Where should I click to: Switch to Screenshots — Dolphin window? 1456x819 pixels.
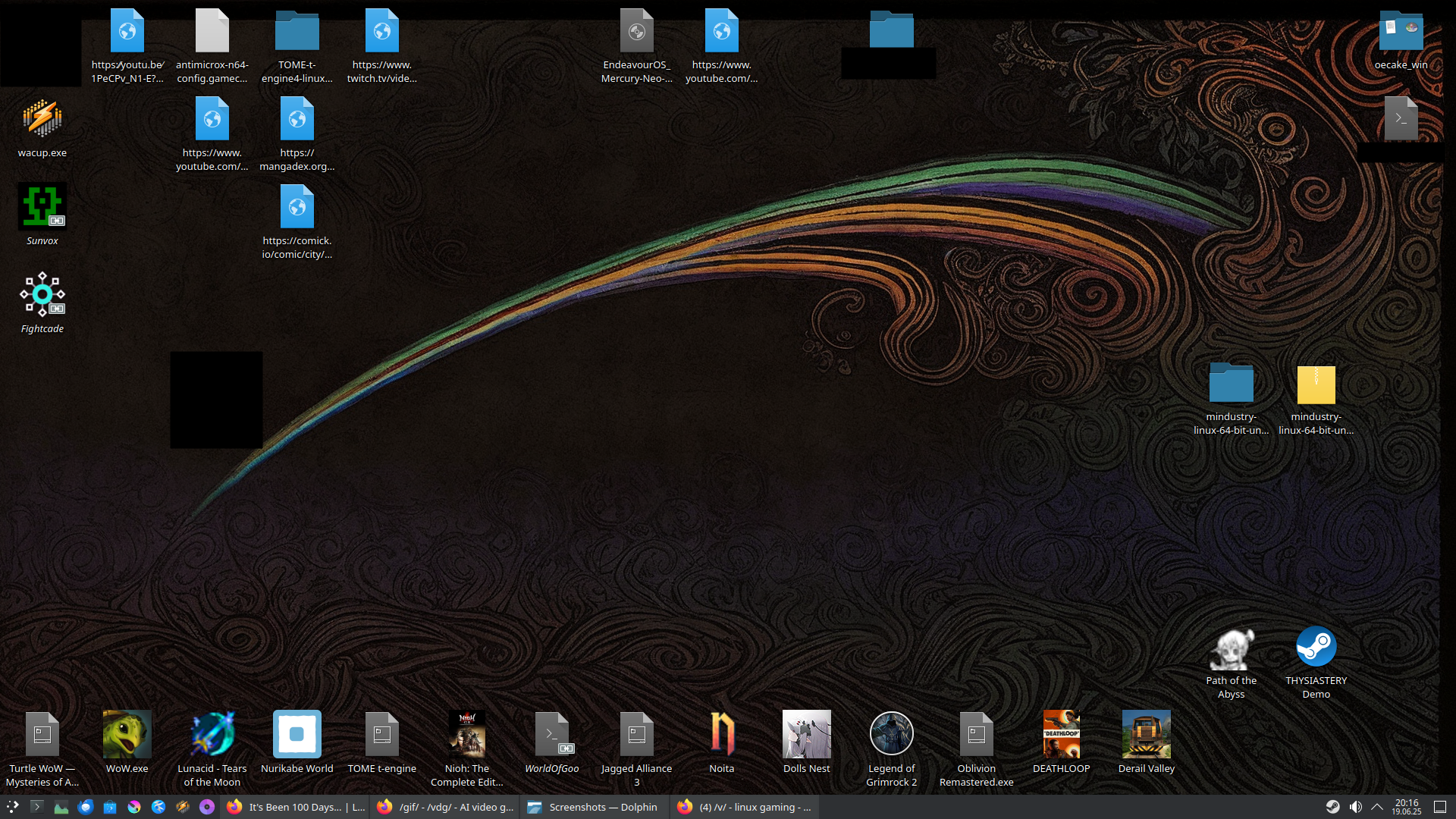596,807
